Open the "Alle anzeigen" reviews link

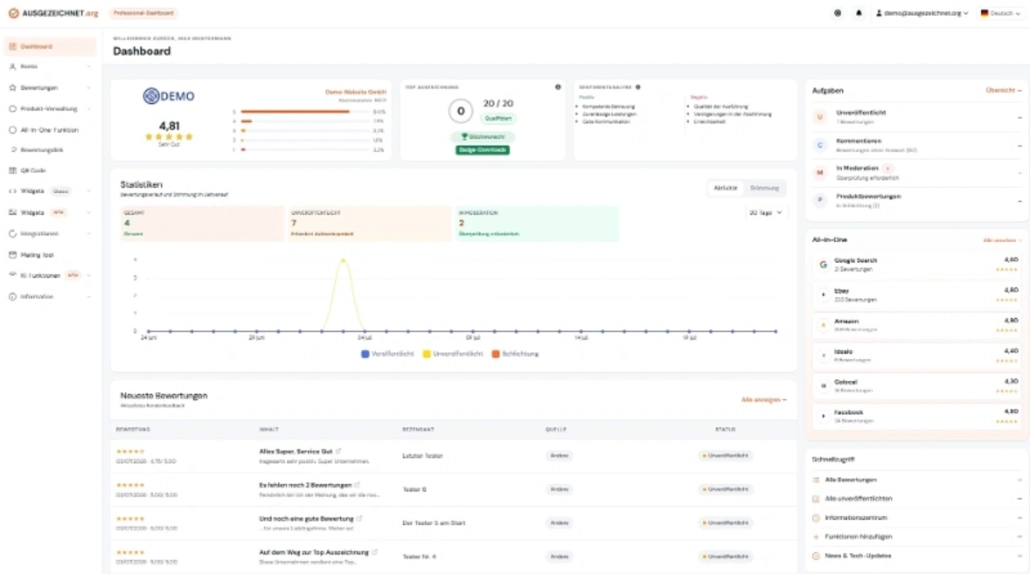point(763,399)
